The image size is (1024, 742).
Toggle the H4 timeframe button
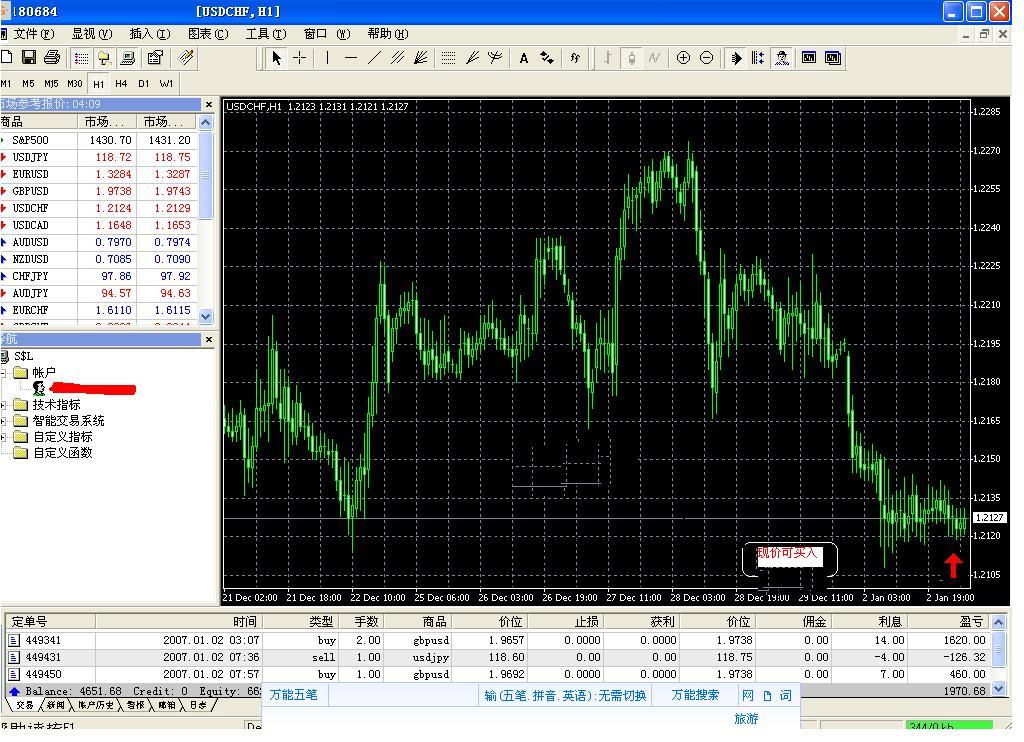121,84
